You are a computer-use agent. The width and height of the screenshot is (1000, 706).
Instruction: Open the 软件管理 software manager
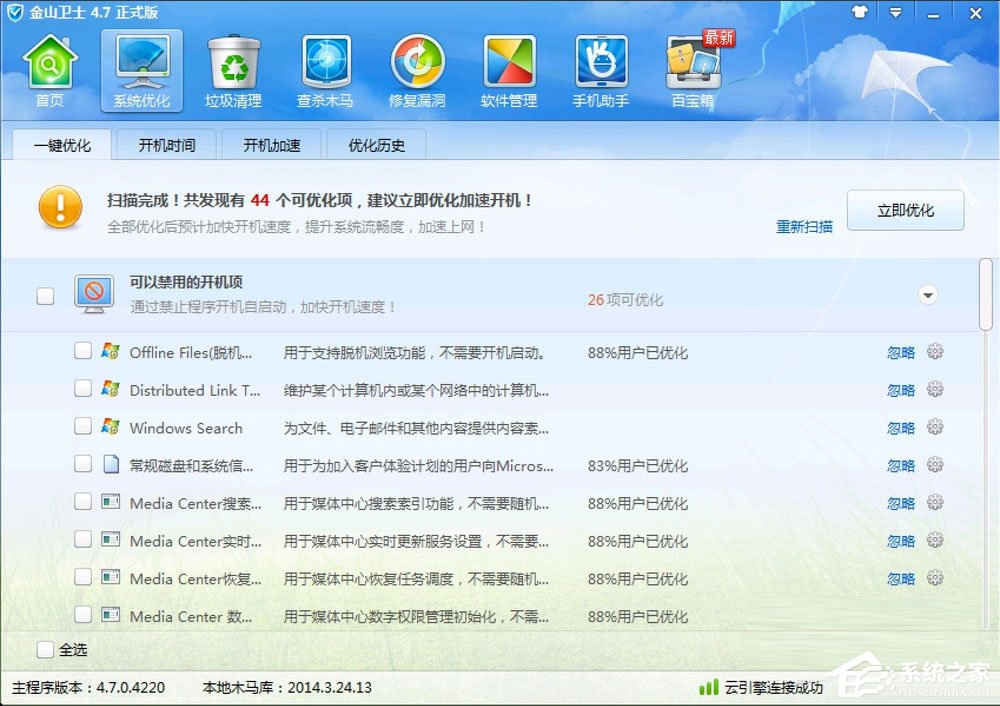(x=509, y=70)
